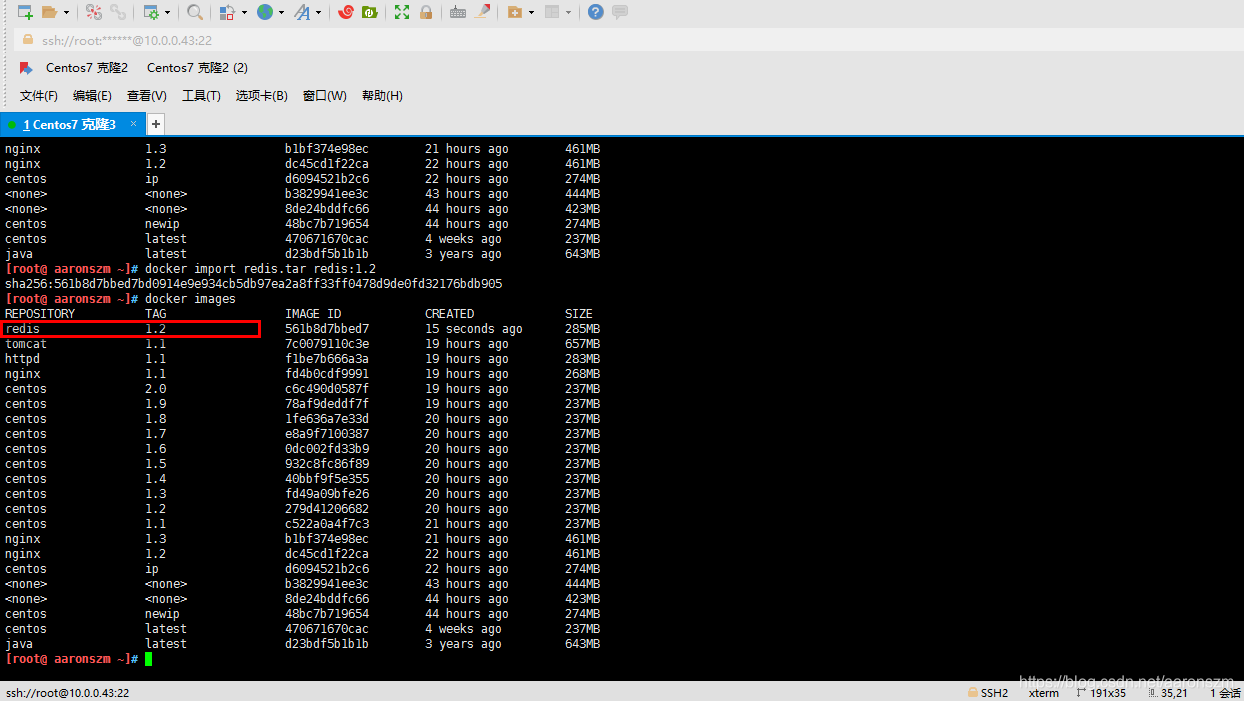Click the red-blue bookmark flag icon
The height and width of the screenshot is (701, 1244).
click(x=26, y=68)
